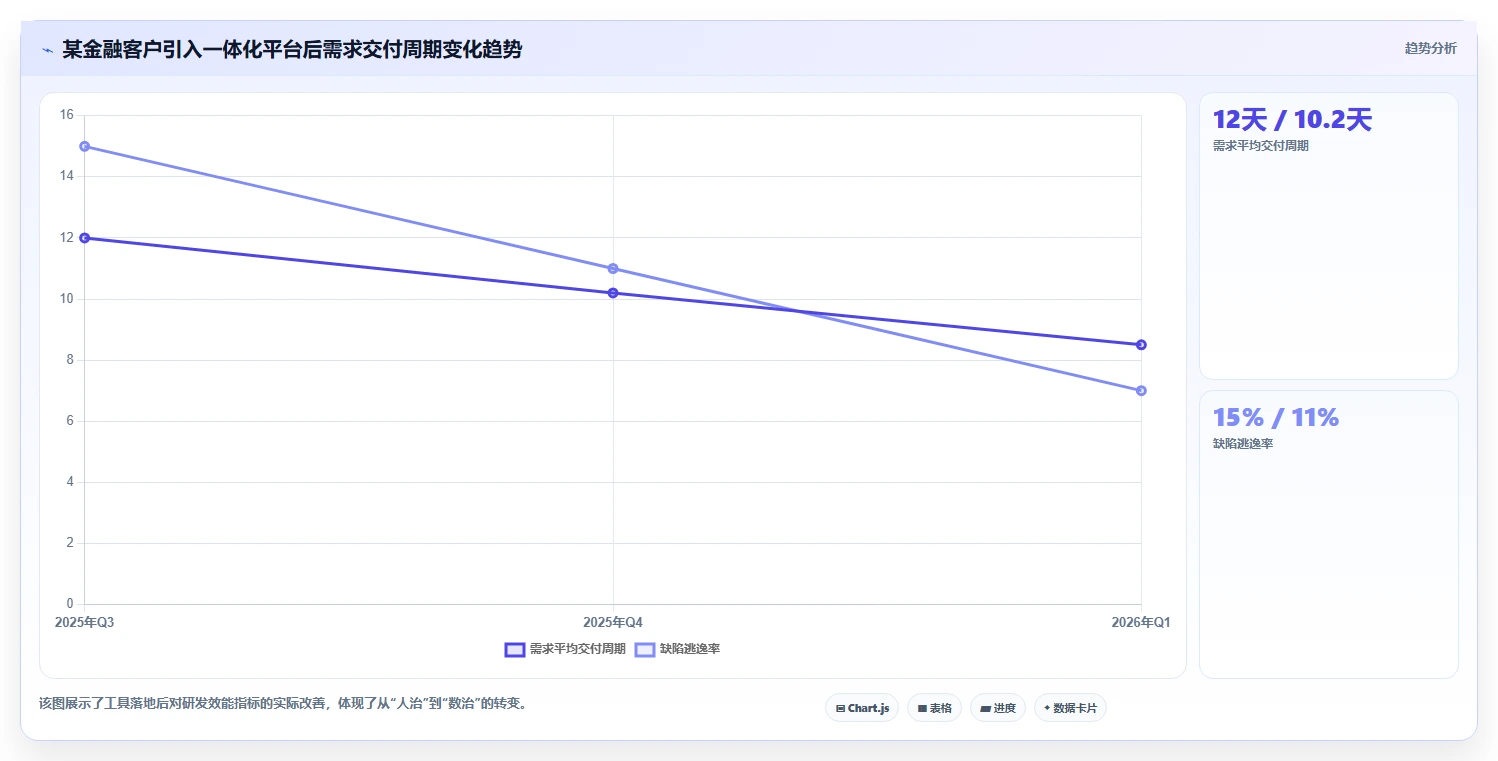Click the description text below the chart
The height and width of the screenshot is (761, 1498).
click(283, 703)
